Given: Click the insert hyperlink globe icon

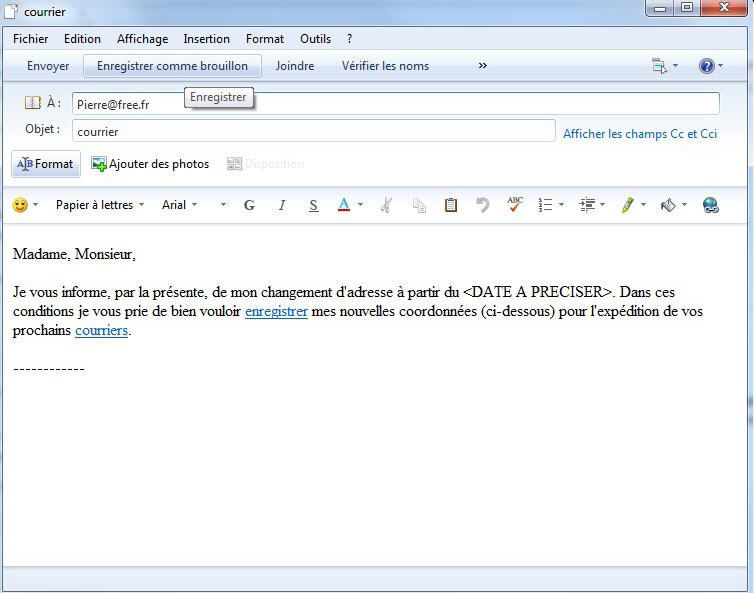Looking at the screenshot, I should (x=711, y=205).
